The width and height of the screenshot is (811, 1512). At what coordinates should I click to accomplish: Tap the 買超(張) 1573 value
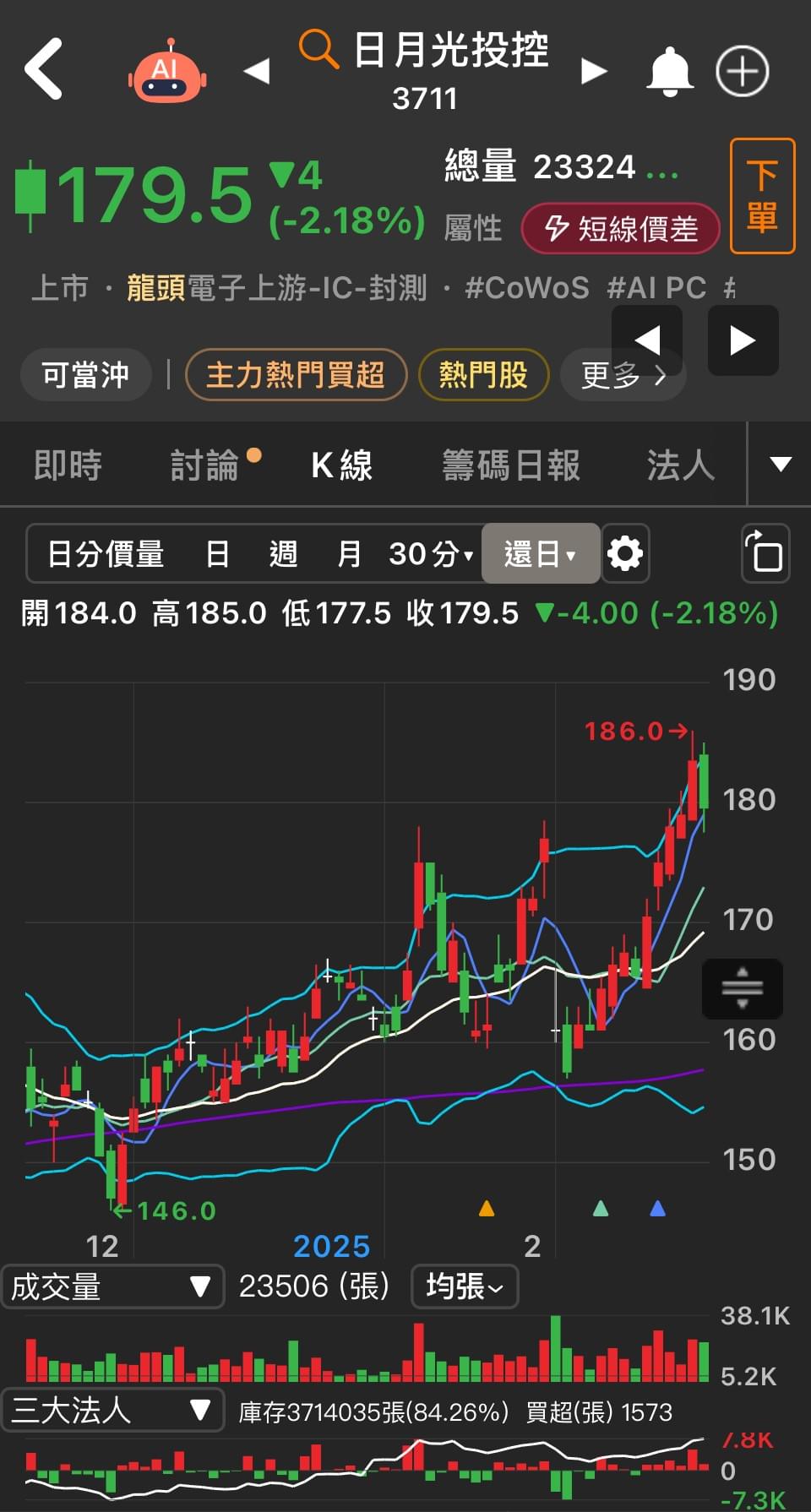(x=599, y=1412)
